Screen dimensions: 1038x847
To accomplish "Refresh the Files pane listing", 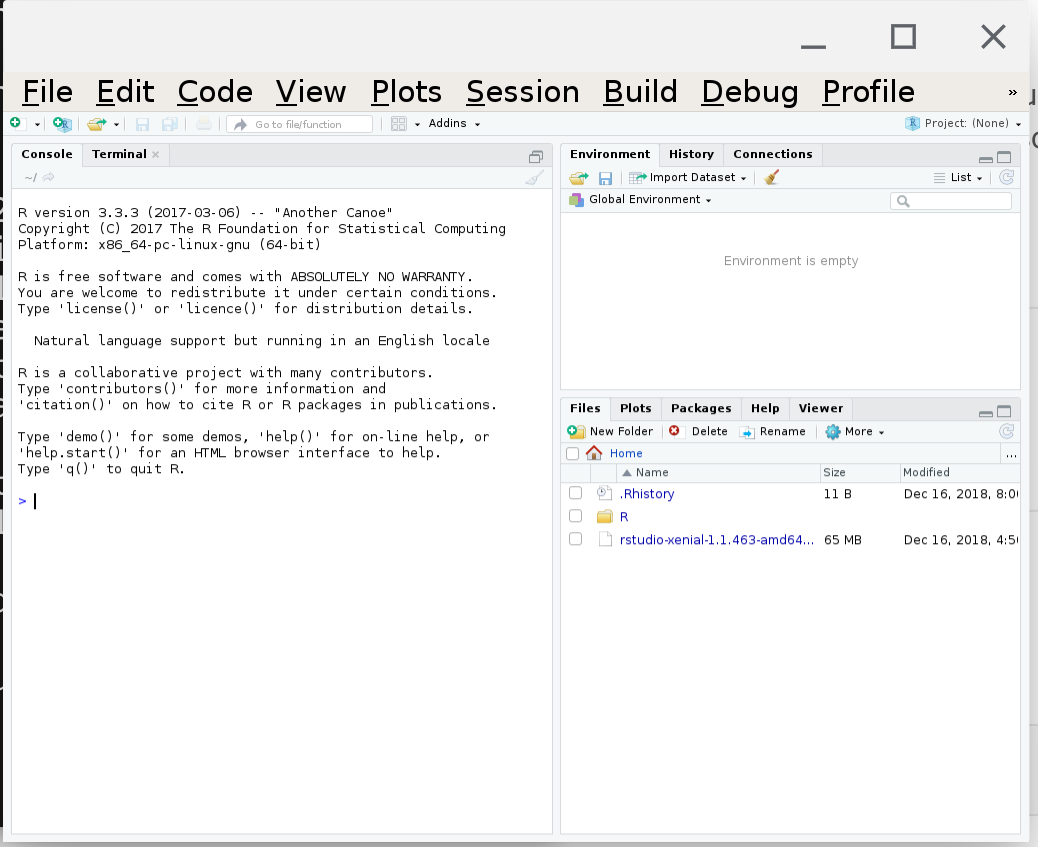I will pyautogui.click(x=1006, y=432).
